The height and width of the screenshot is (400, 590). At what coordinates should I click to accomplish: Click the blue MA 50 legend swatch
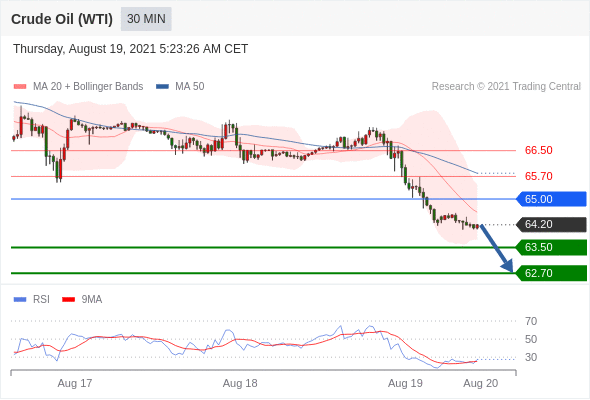(162, 87)
